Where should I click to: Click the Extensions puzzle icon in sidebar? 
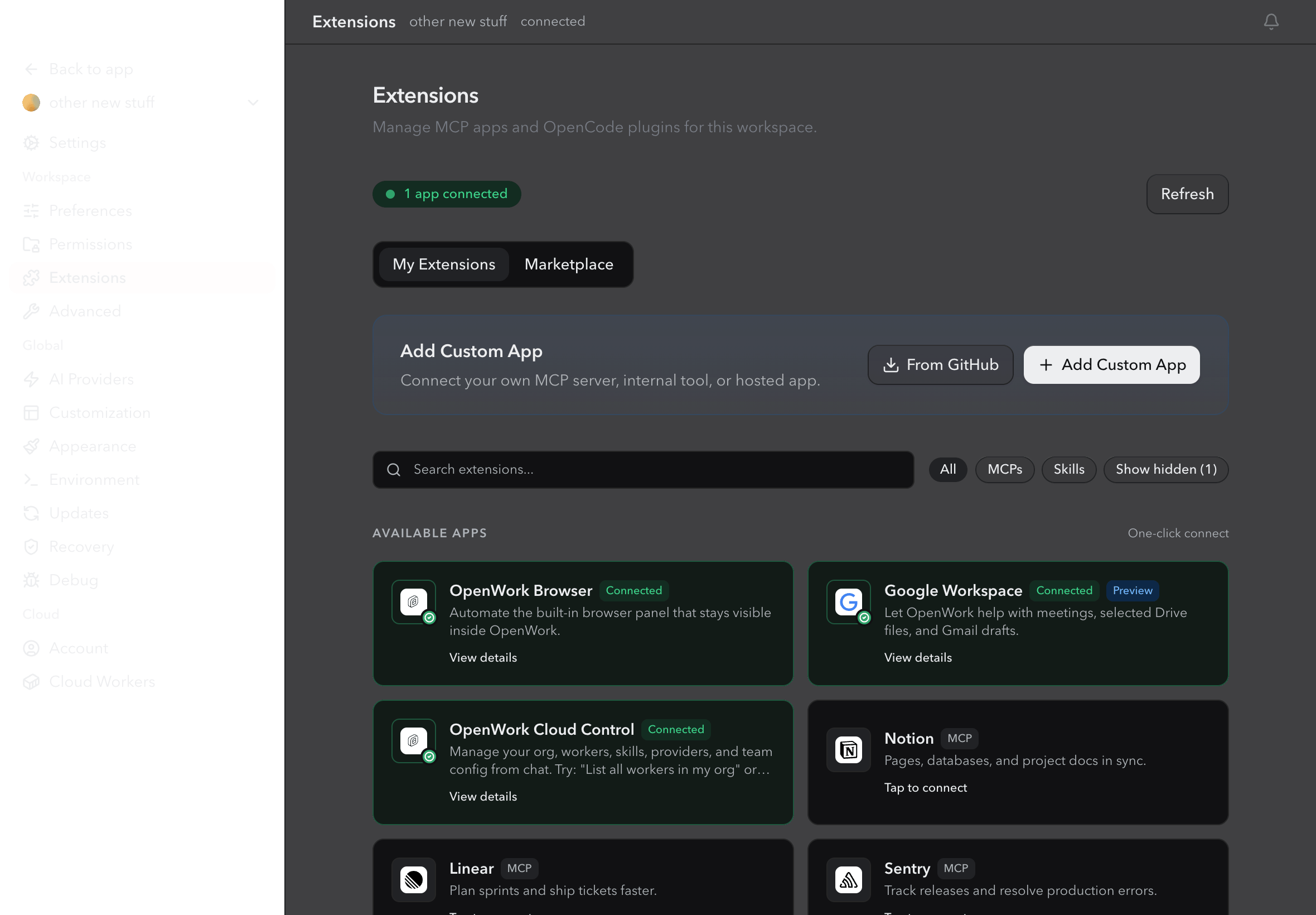coord(31,278)
